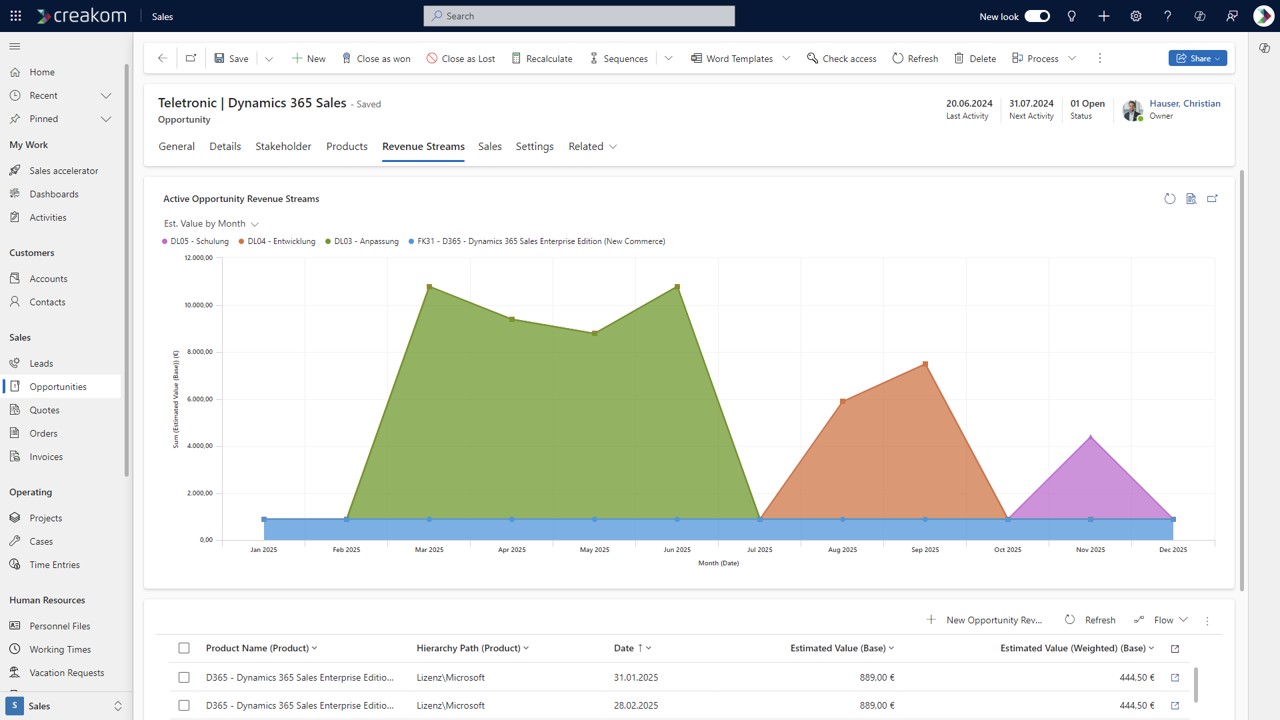Select the 31.01.2025 row checkbox

(x=184, y=677)
